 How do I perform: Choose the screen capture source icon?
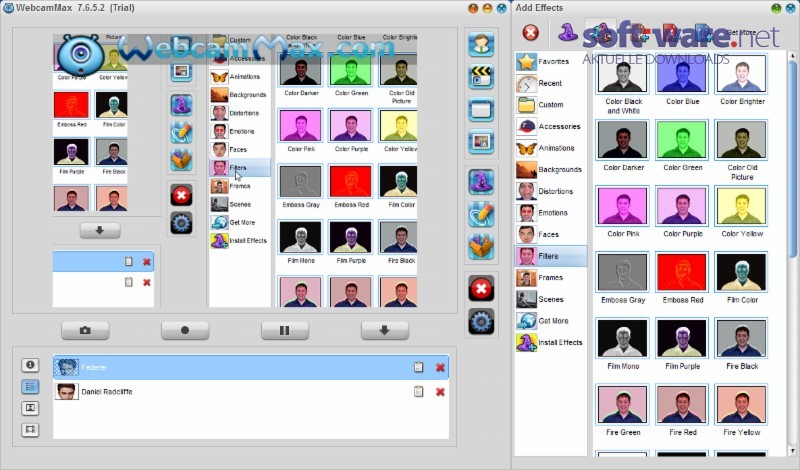tap(481, 109)
